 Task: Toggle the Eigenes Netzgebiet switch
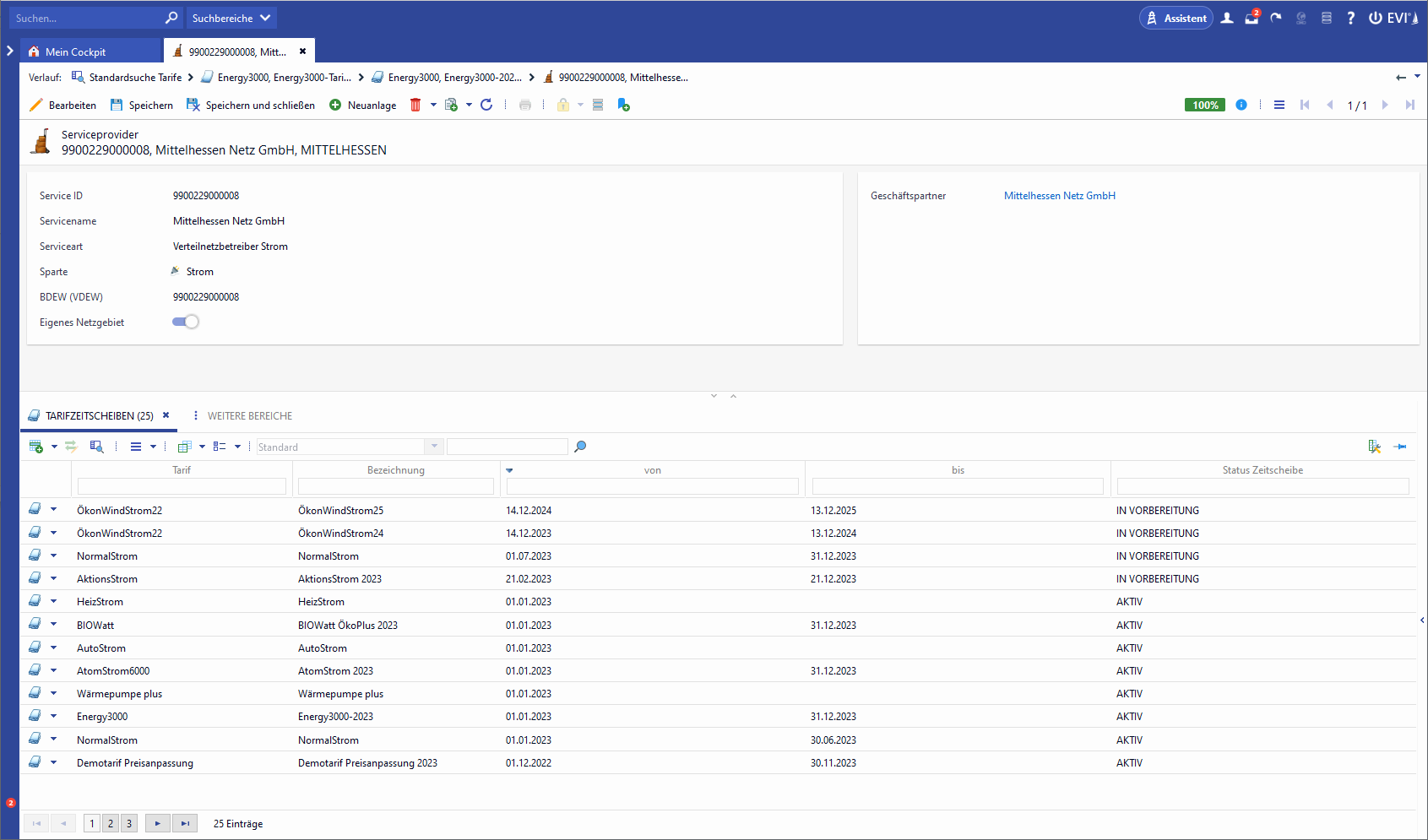(x=186, y=322)
